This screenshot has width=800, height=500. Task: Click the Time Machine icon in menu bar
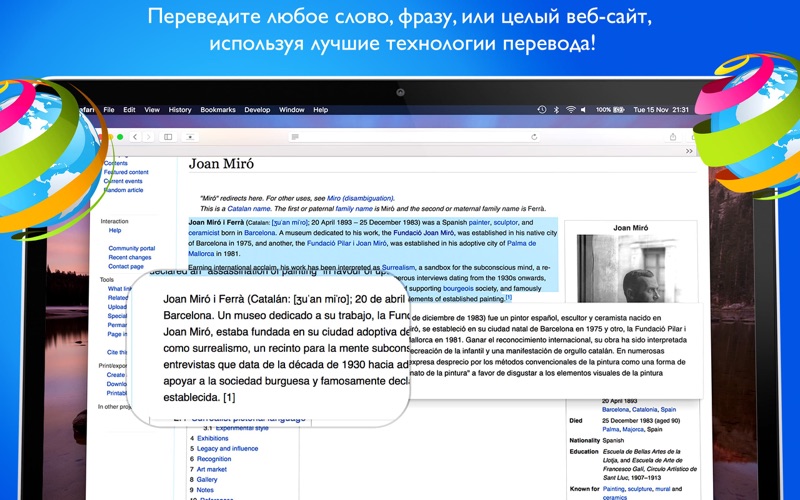[x=542, y=110]
